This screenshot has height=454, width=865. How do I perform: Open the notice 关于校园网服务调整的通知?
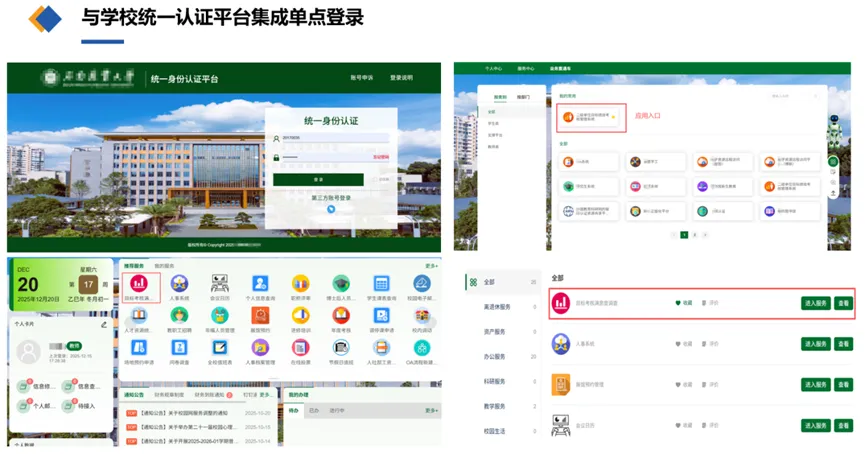click(x=183, y=413)
